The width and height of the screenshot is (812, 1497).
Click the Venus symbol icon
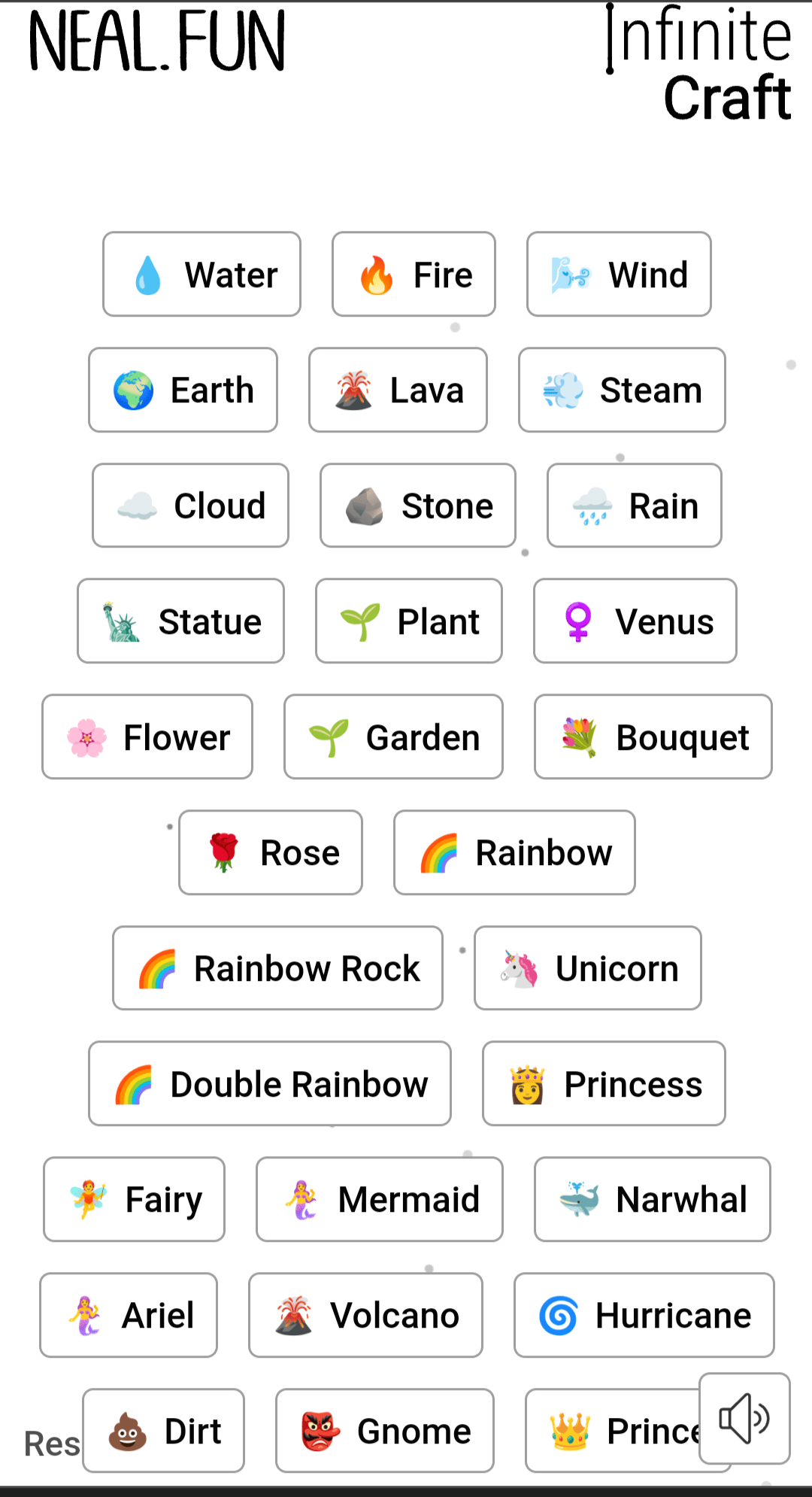(578, 621)
